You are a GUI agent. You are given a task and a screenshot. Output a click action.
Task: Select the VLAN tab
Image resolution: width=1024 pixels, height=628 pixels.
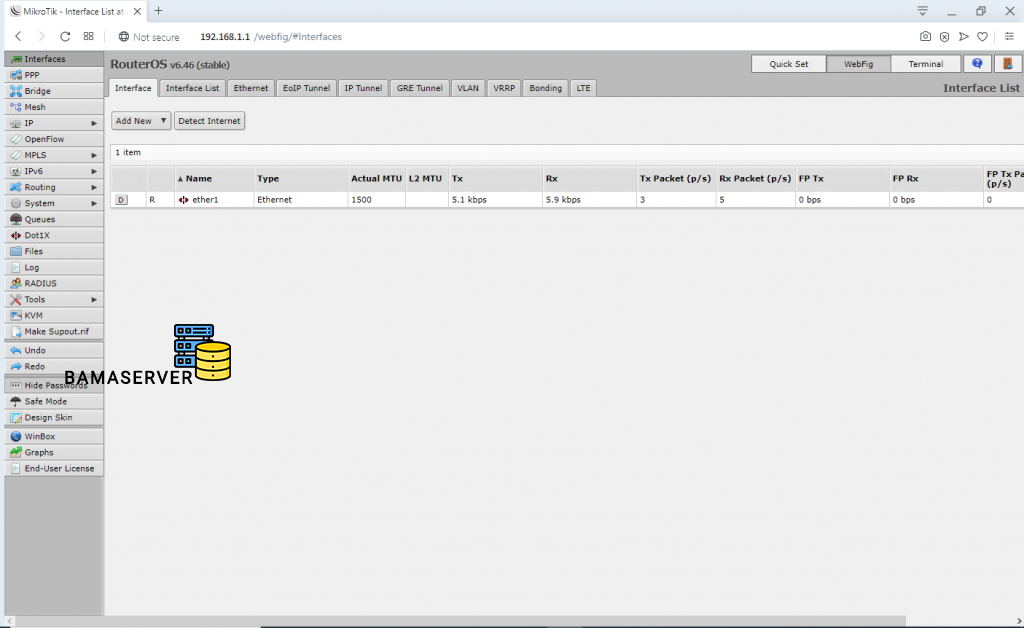pyautogui.click(x=468, y=88)
